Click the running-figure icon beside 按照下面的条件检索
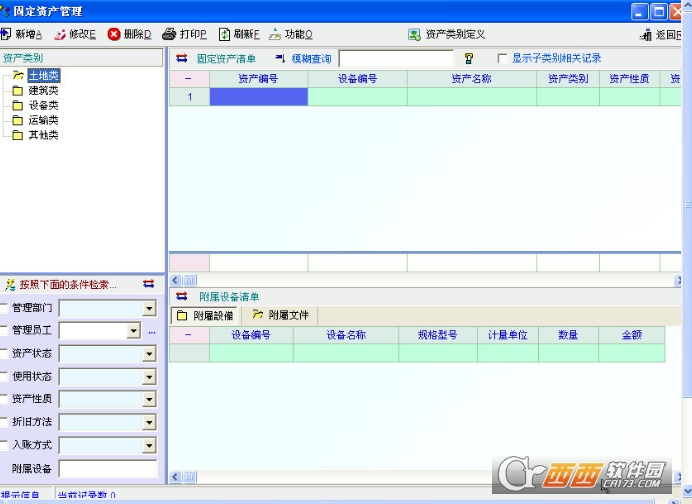Viewport: 692px width, 504px height. coord(10,285)
